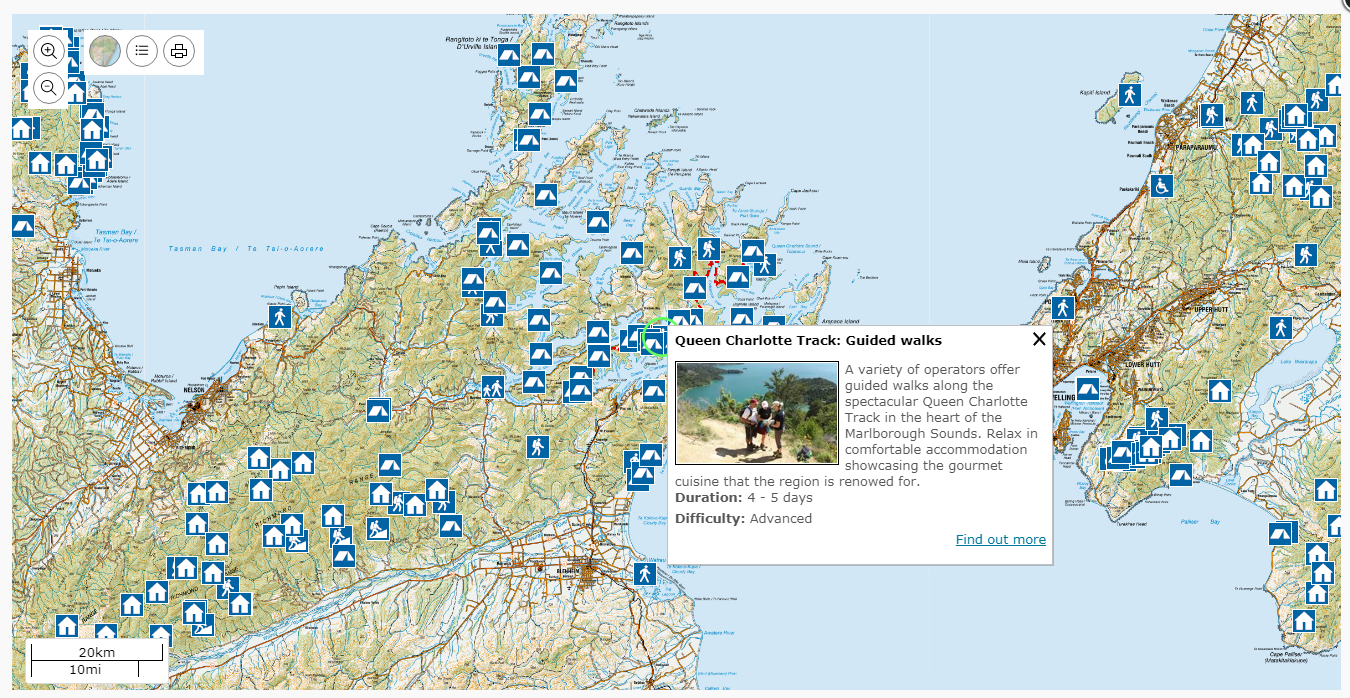Screen dimensions: 1350x698
Task: Select the green-circled highlighted campsite marker
Action: tap(656, 342)
